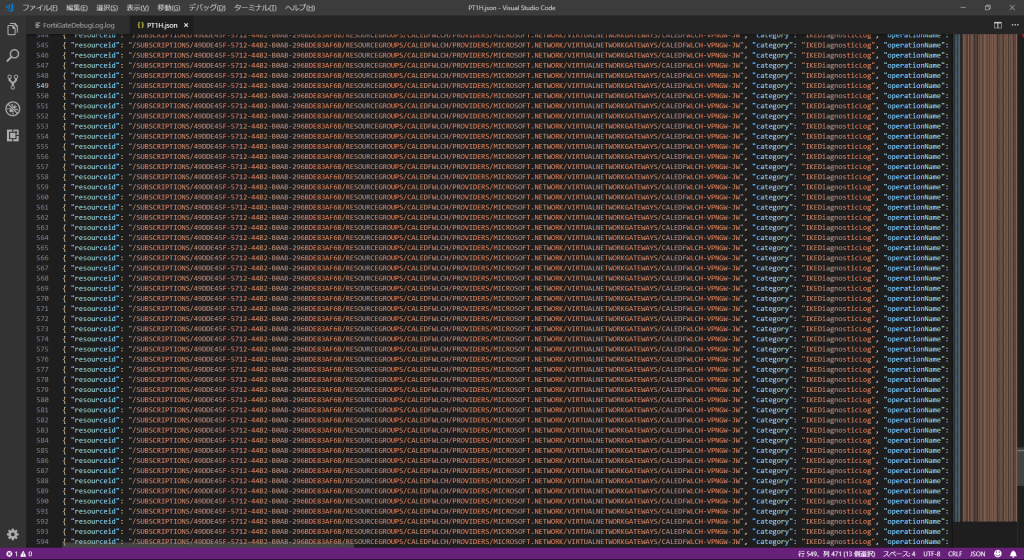The height and width of the screenshot is (560, 1024).
Task: Click "resourceid" key on line 552
Action: pos(96,116)
